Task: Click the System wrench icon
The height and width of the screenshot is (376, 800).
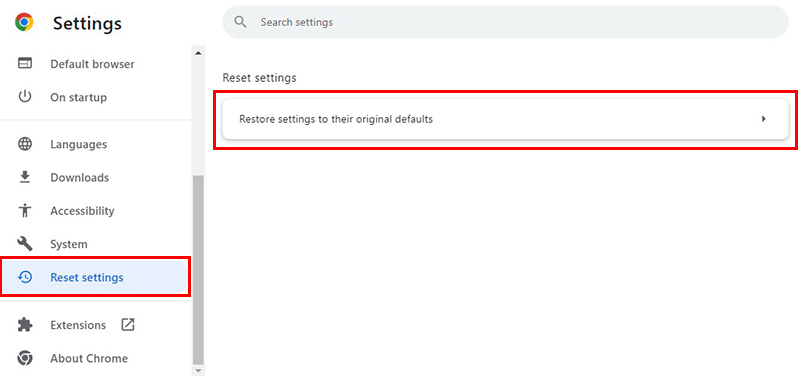Action: point(24,244)
